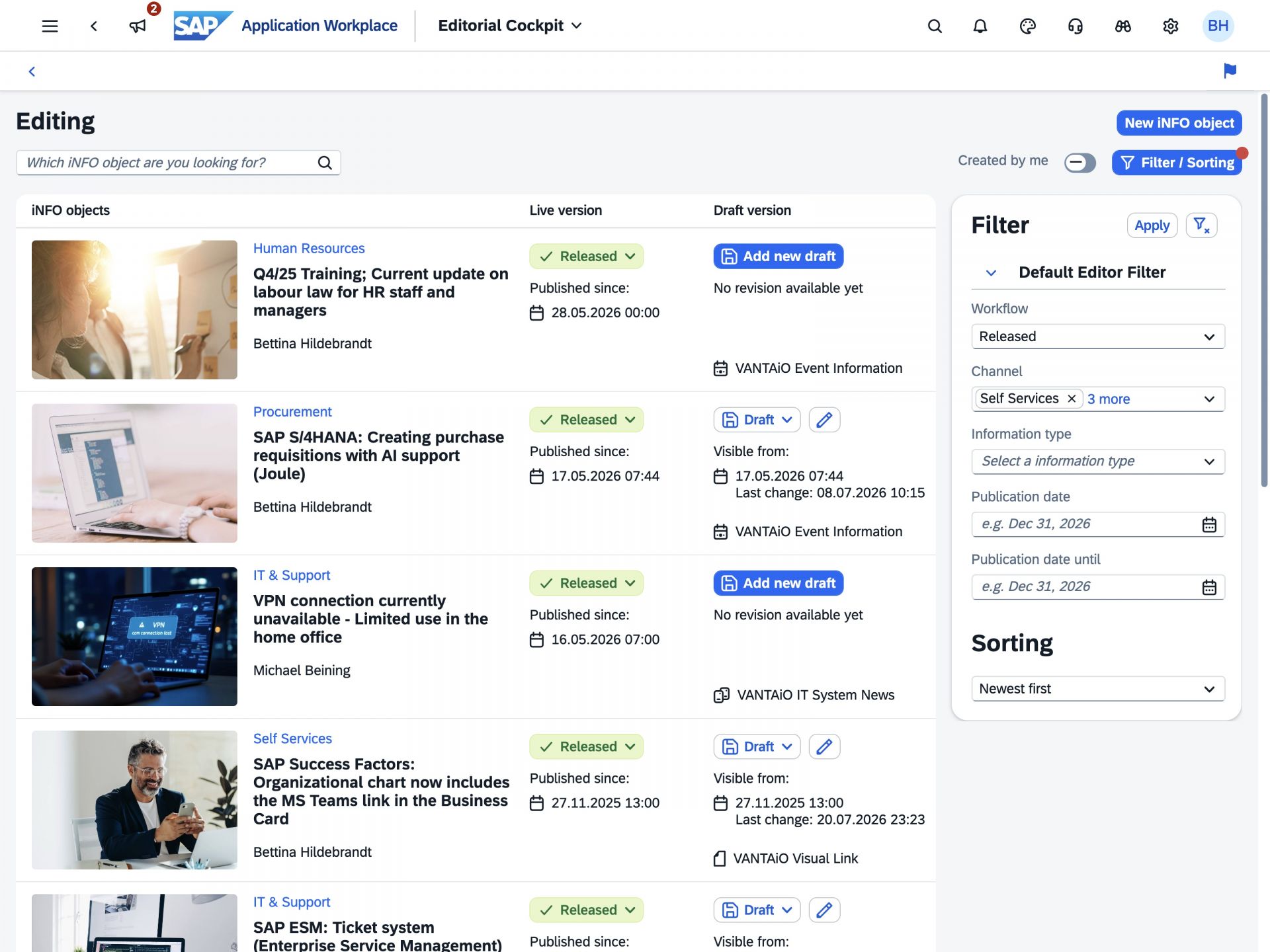Open the Procurement category link
The height and width of the screenshot is (952, 1270).
click(x=292, y=412)
